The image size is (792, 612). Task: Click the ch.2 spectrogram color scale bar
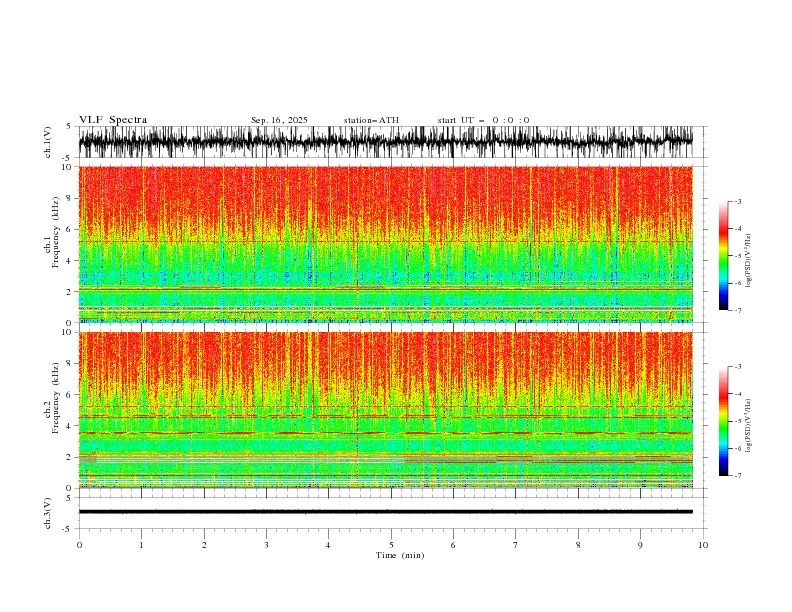723,421
